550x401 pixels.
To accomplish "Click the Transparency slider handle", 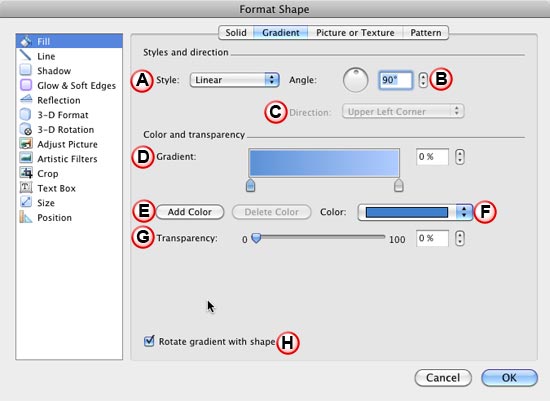I will 256,238.
